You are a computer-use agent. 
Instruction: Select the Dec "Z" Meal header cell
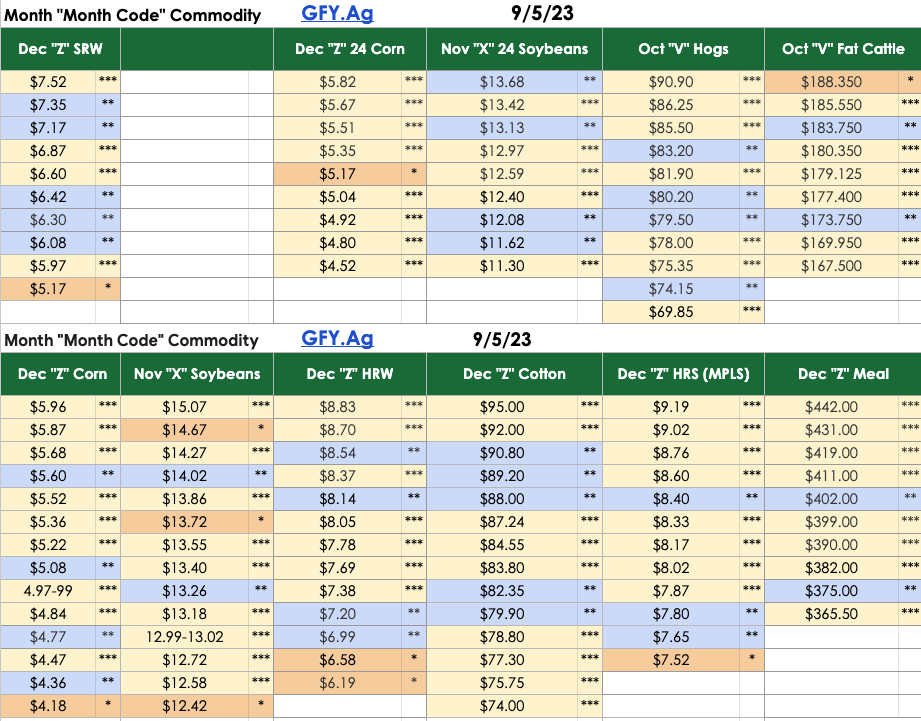pyautogui.click(x=843, y=374)
